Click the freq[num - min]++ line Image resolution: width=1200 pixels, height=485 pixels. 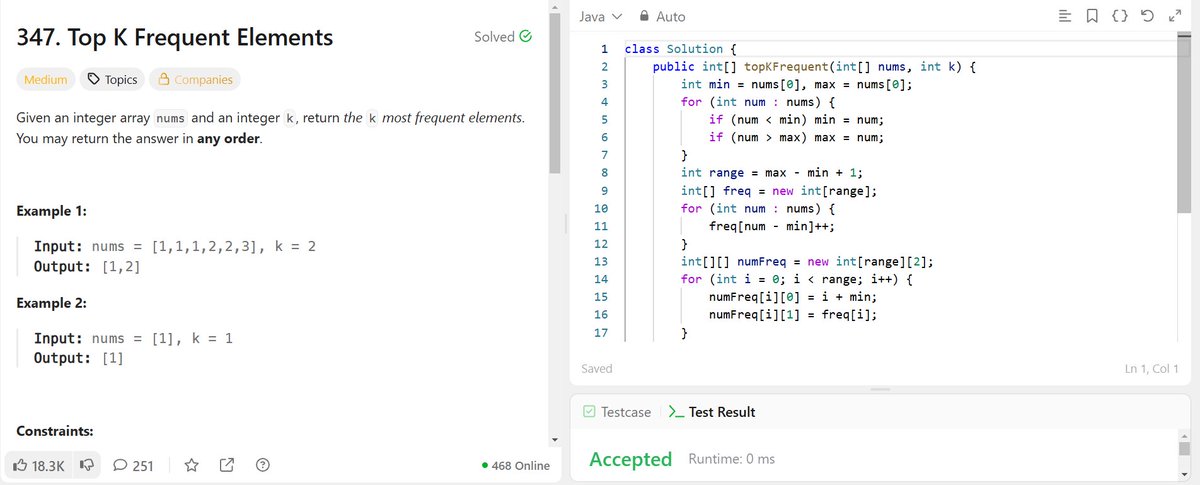click(x=771, y=226)
